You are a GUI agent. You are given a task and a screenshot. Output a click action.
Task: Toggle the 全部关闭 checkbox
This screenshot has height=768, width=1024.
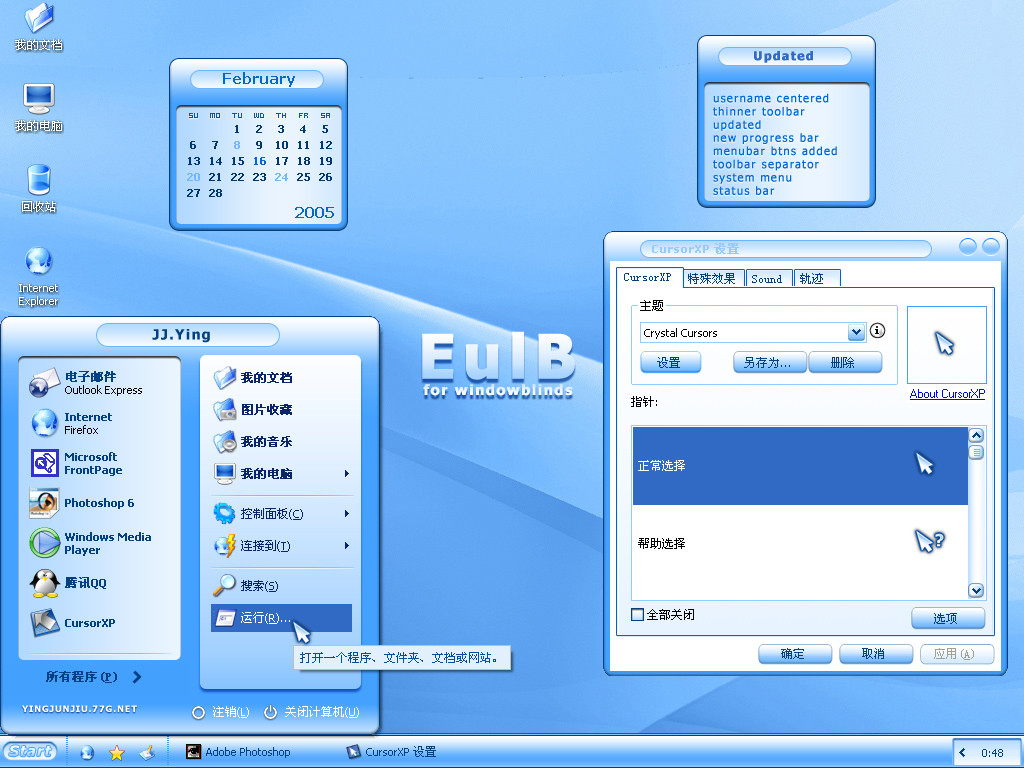pyautogui.click(x=637, y=615)
